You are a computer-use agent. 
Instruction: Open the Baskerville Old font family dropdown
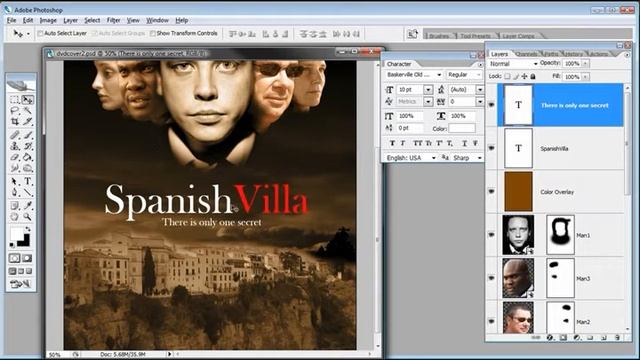click(439, 75)
